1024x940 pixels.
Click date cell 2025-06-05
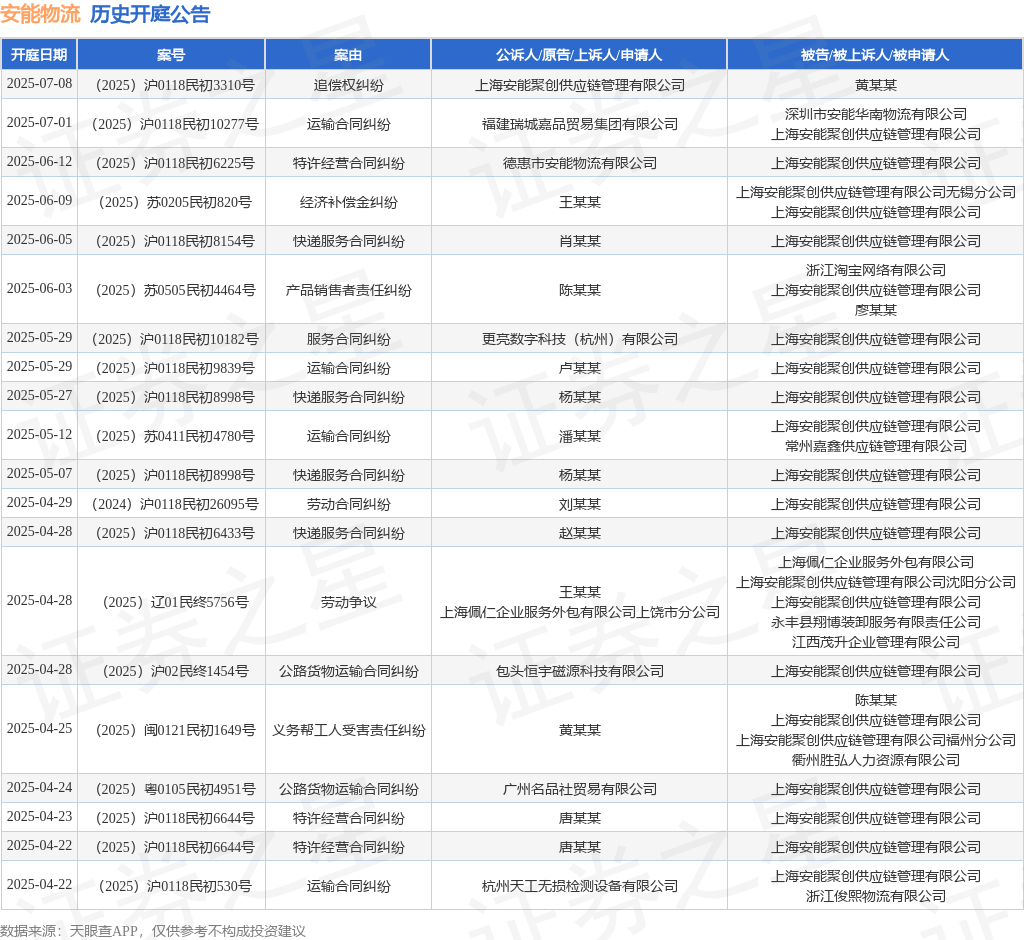click(39, 240)
